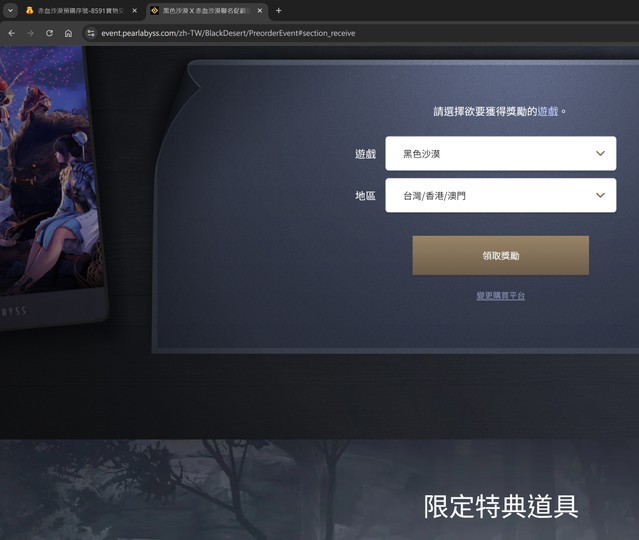Expand the 地區 dropdown showing 台灣/香港/澳門
The image size is (639, 540).
click(x=500, y=196)
